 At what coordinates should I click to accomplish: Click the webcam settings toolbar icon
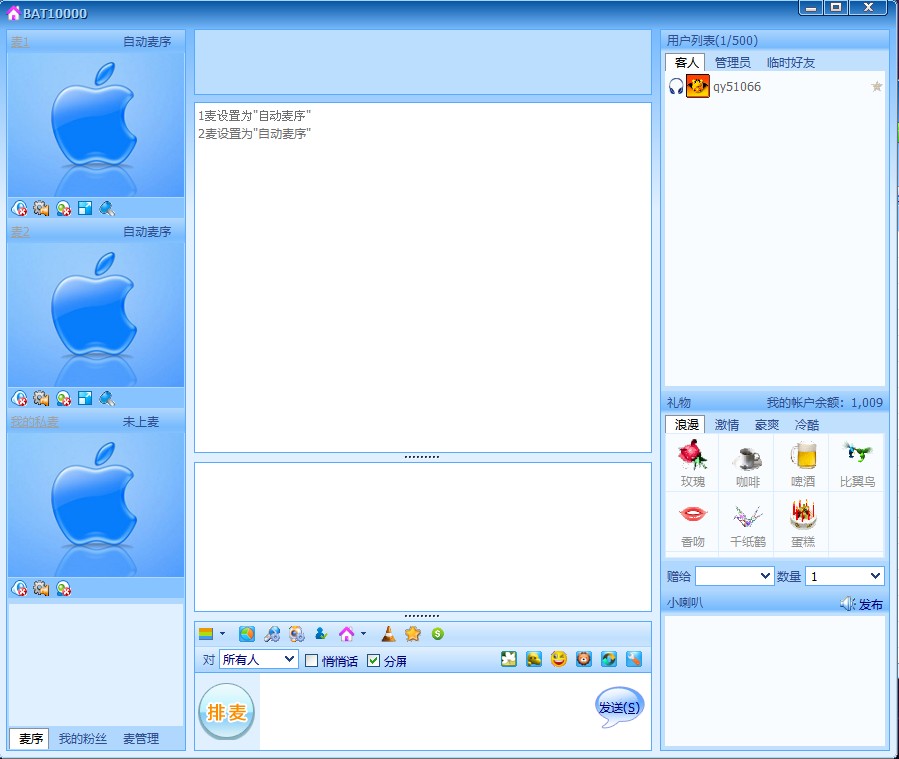coord(296,633)
